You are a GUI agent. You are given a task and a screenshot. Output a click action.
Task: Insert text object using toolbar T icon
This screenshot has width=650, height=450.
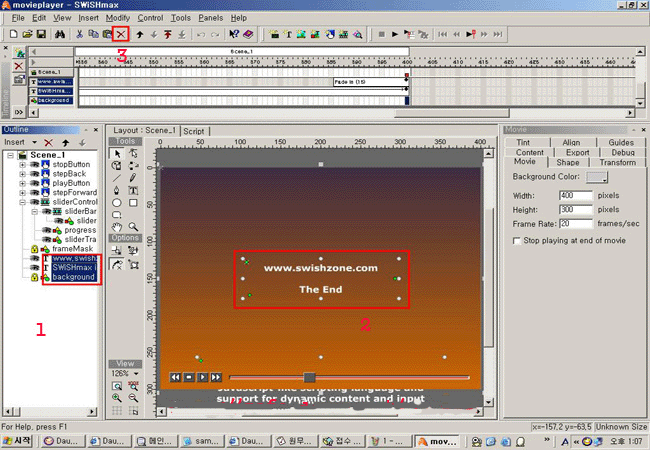288,34
